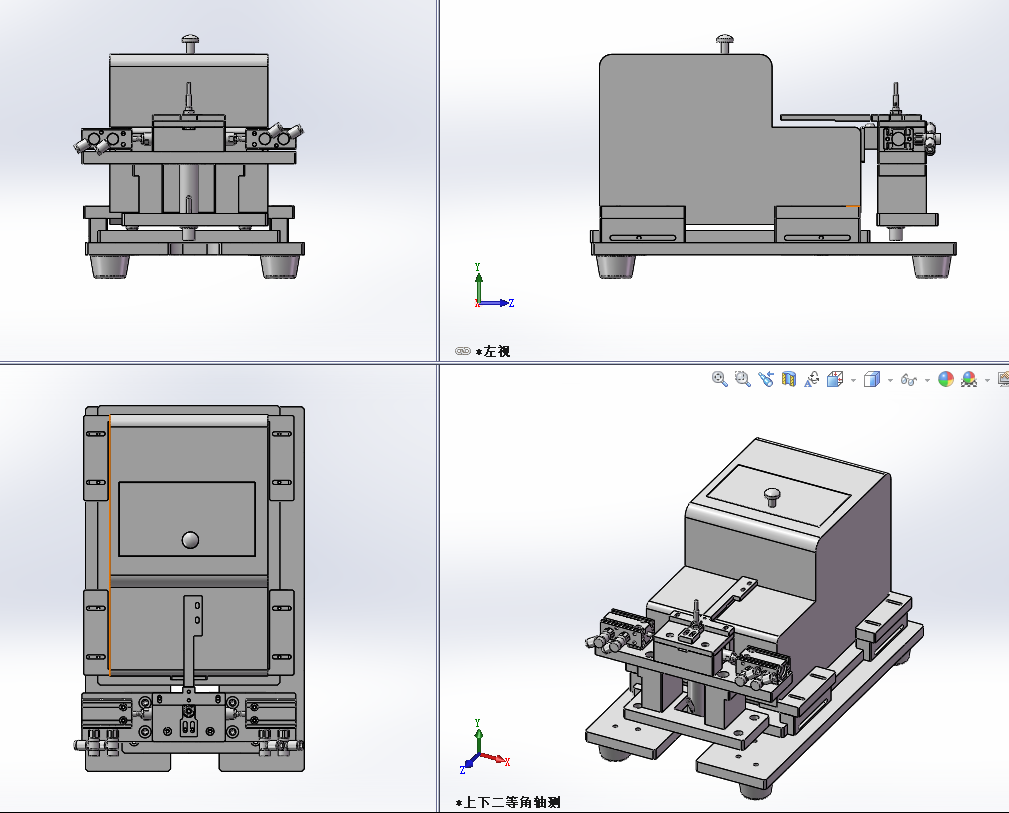Viewport: 1009px width, 813px height.
Task: Click the linked views chain icon
Action: coord(463,351)
